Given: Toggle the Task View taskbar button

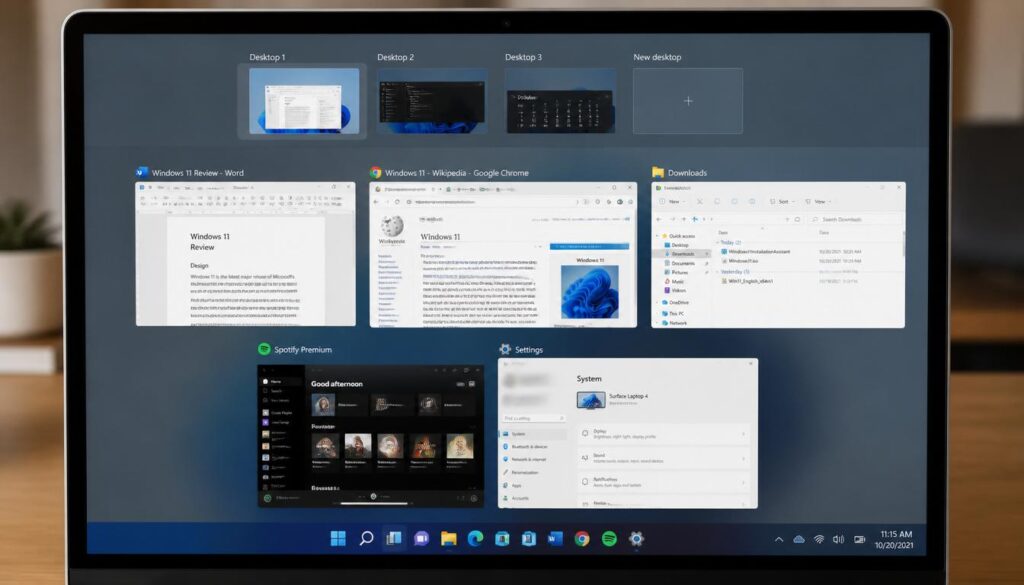Looking at the screenshot, I should [394, 539].
